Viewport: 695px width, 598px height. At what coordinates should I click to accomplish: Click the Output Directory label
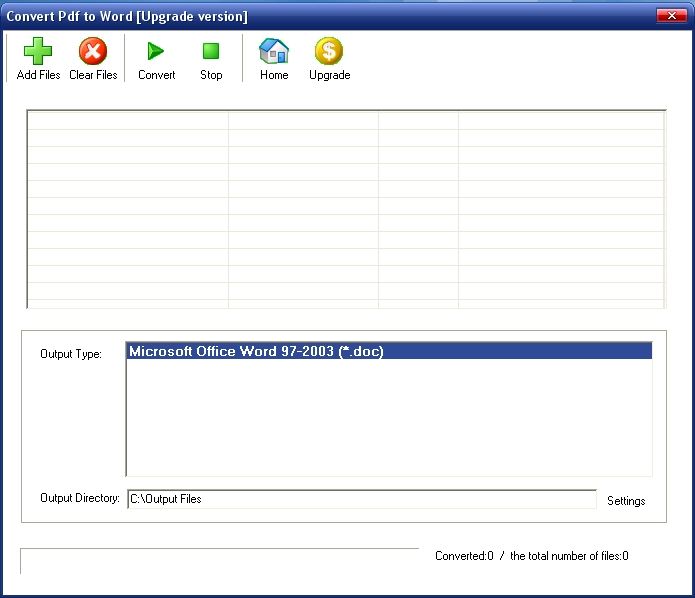[x=80, y=498]
